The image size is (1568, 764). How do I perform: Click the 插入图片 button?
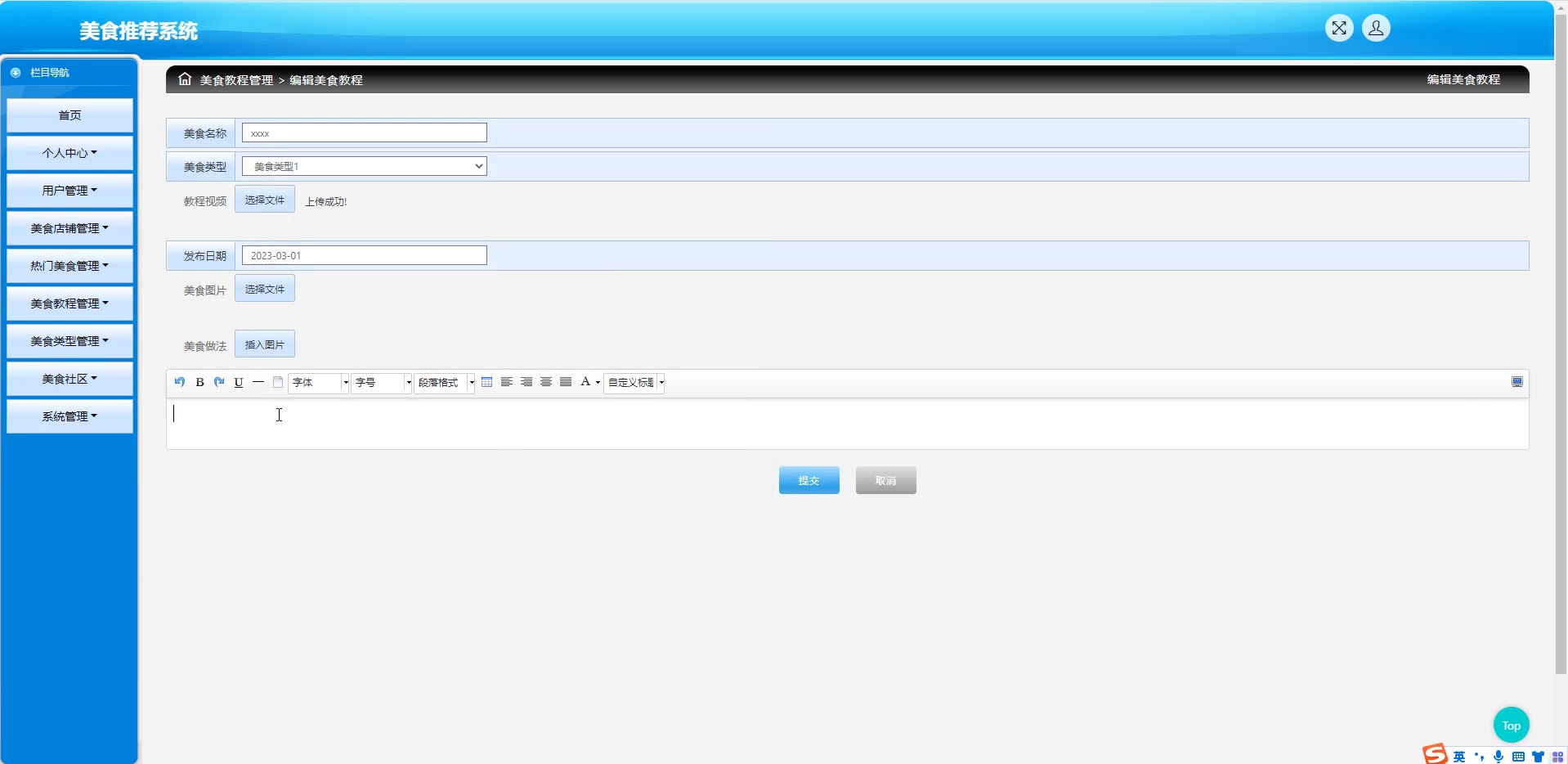click(x=265, y=344)
